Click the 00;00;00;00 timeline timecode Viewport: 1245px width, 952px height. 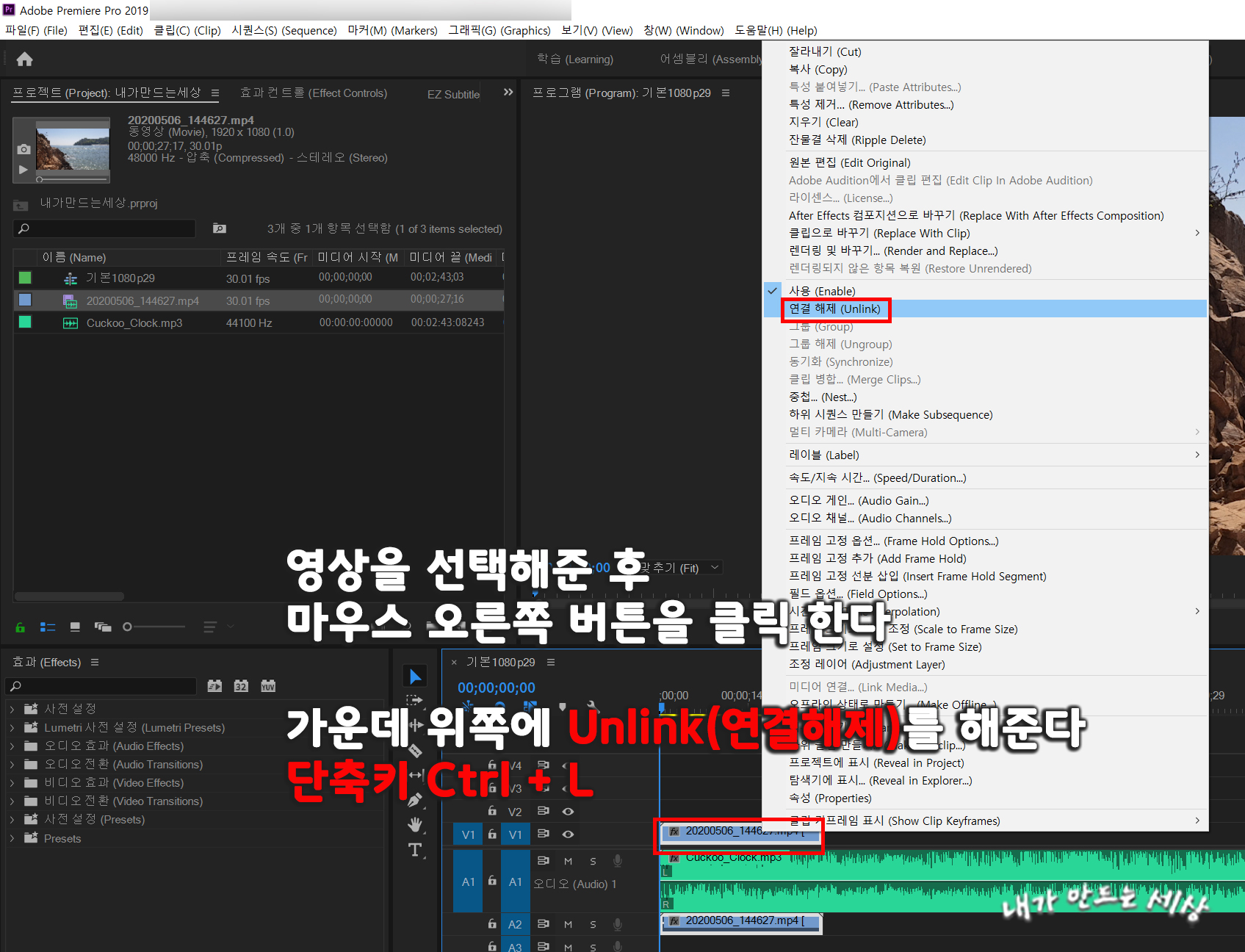pos(497,688)
